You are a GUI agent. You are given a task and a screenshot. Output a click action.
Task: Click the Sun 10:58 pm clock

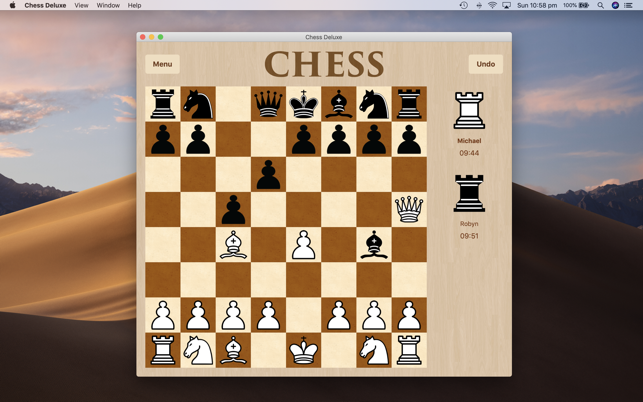coord(537,5)
